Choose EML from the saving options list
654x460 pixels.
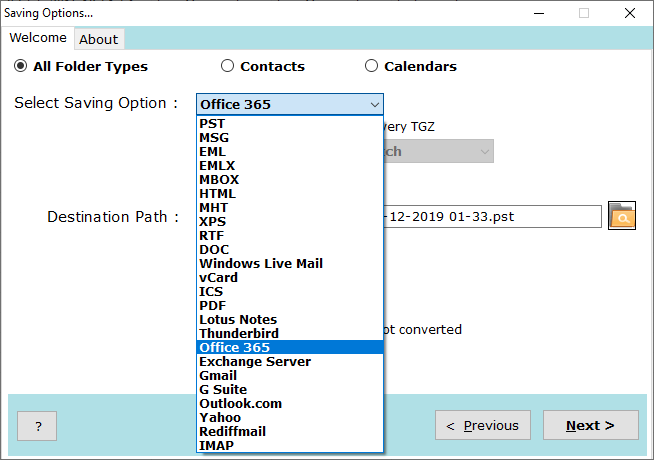[x=290, y=151]
